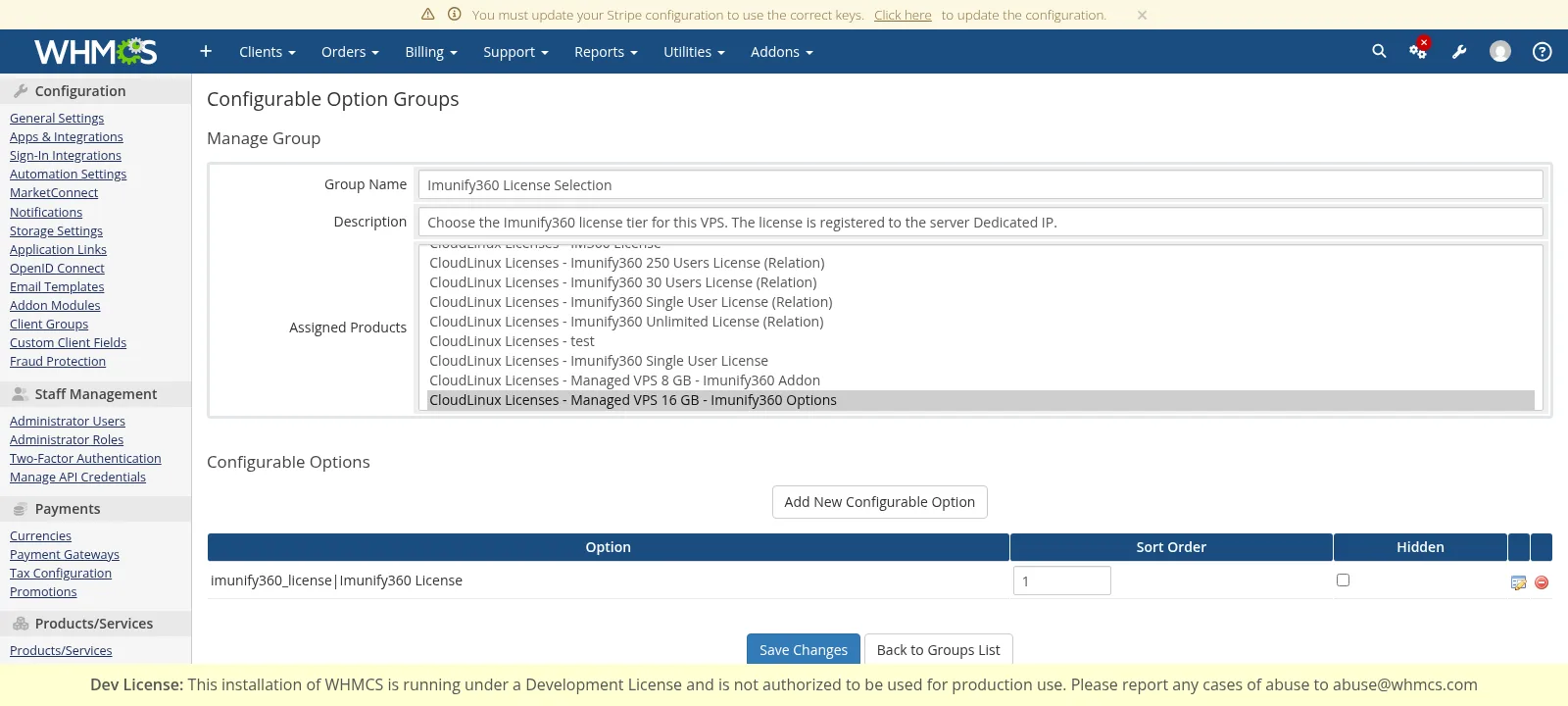Expand the Orders menu
This screenshot has width=1568, height=706.
350,52
